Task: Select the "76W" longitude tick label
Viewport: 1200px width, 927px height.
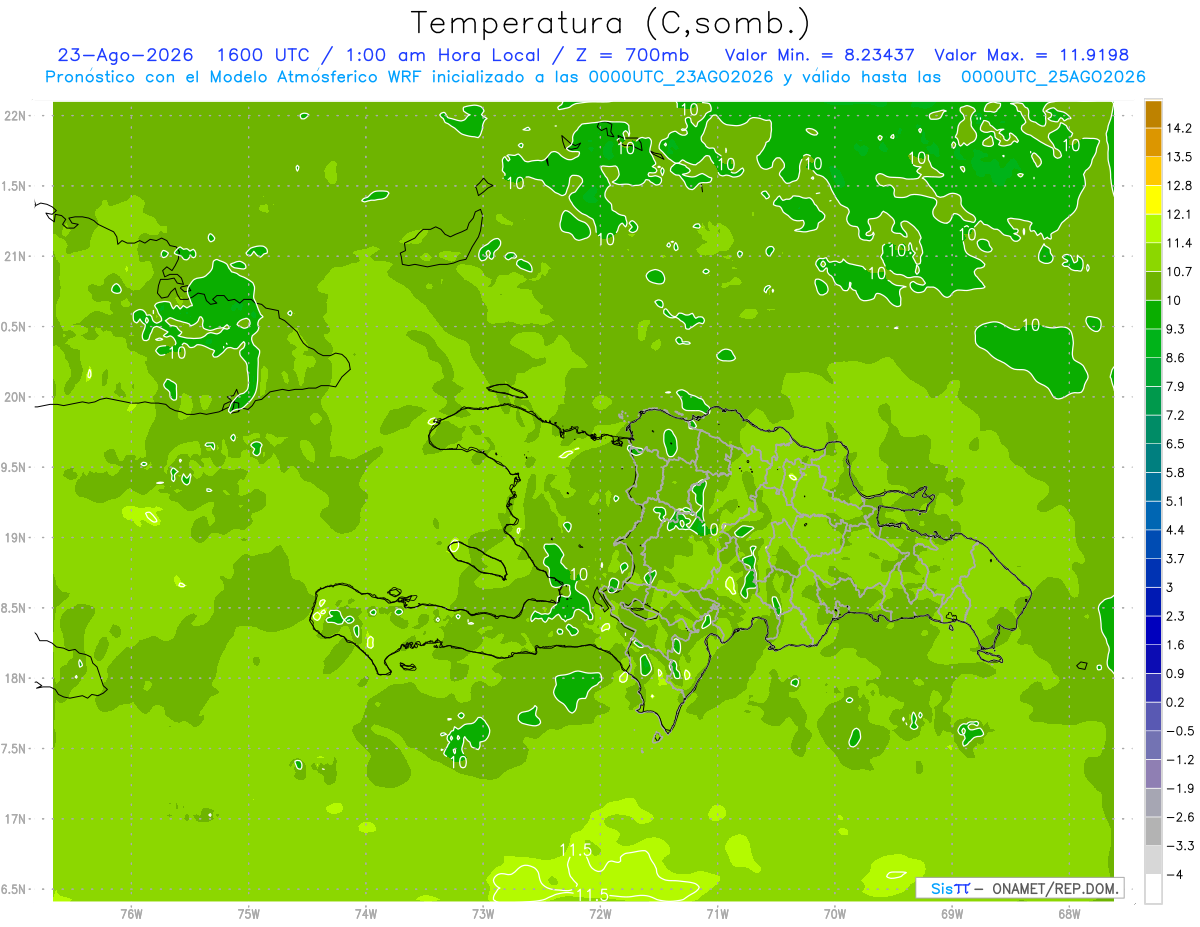Action: point(131,914)
